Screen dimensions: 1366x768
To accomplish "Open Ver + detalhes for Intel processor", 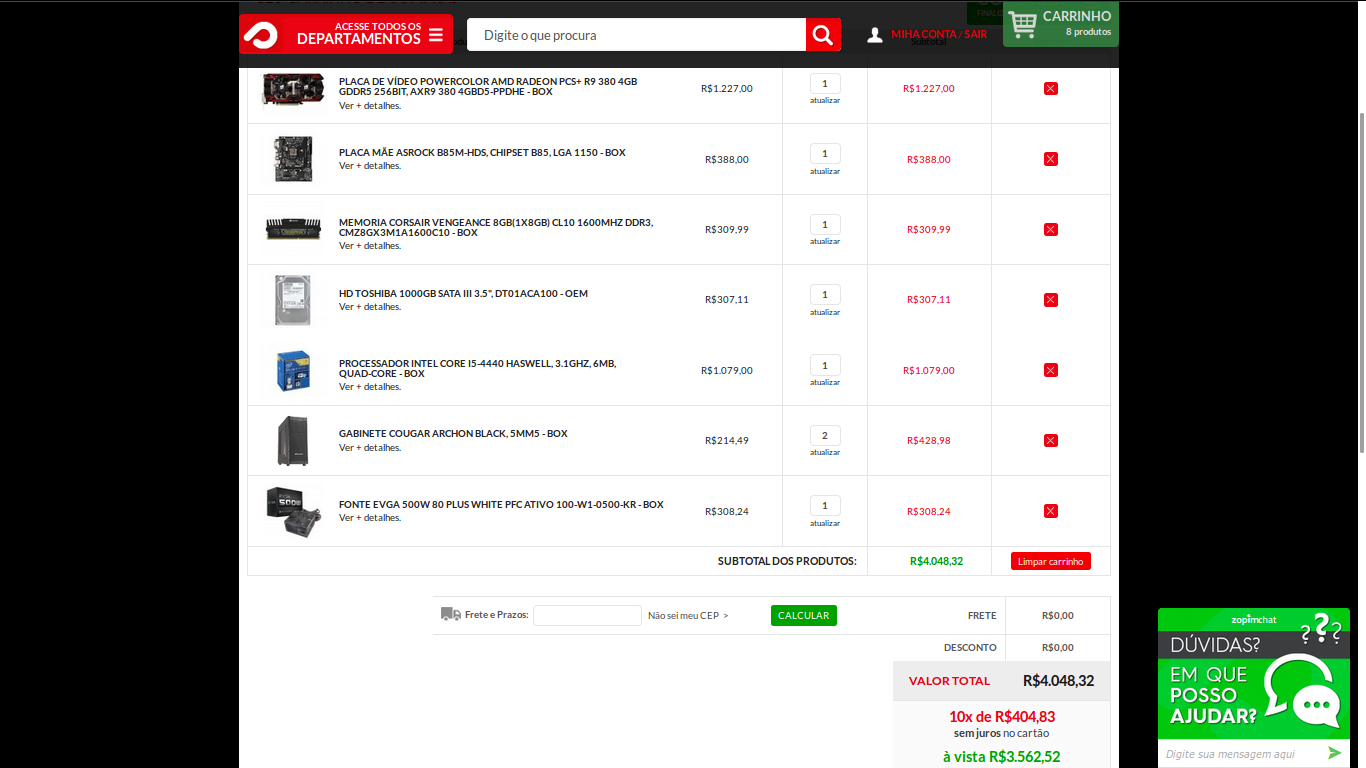I will click(370, 386).
